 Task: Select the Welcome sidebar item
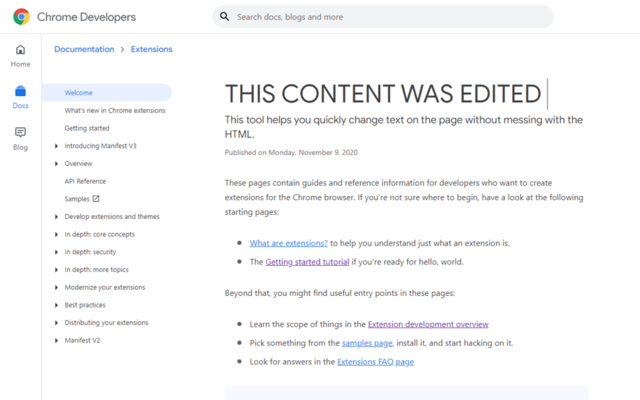106,93
